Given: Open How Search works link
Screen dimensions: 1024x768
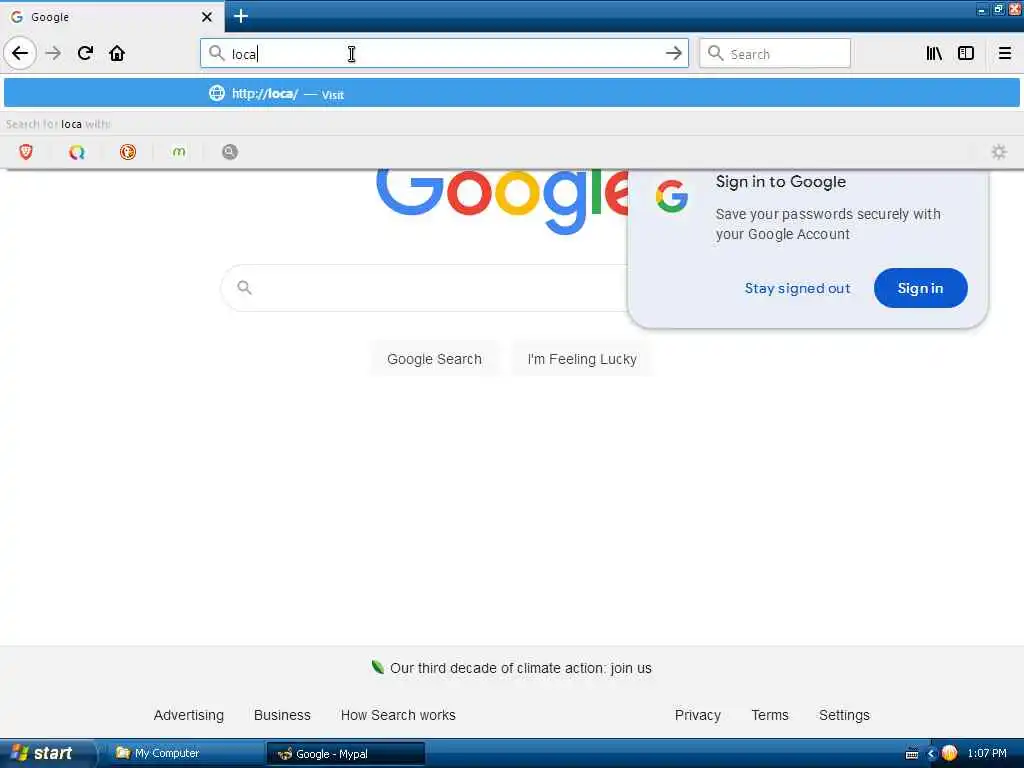Looking at the screenshot, I should click(x=398, y=715).
